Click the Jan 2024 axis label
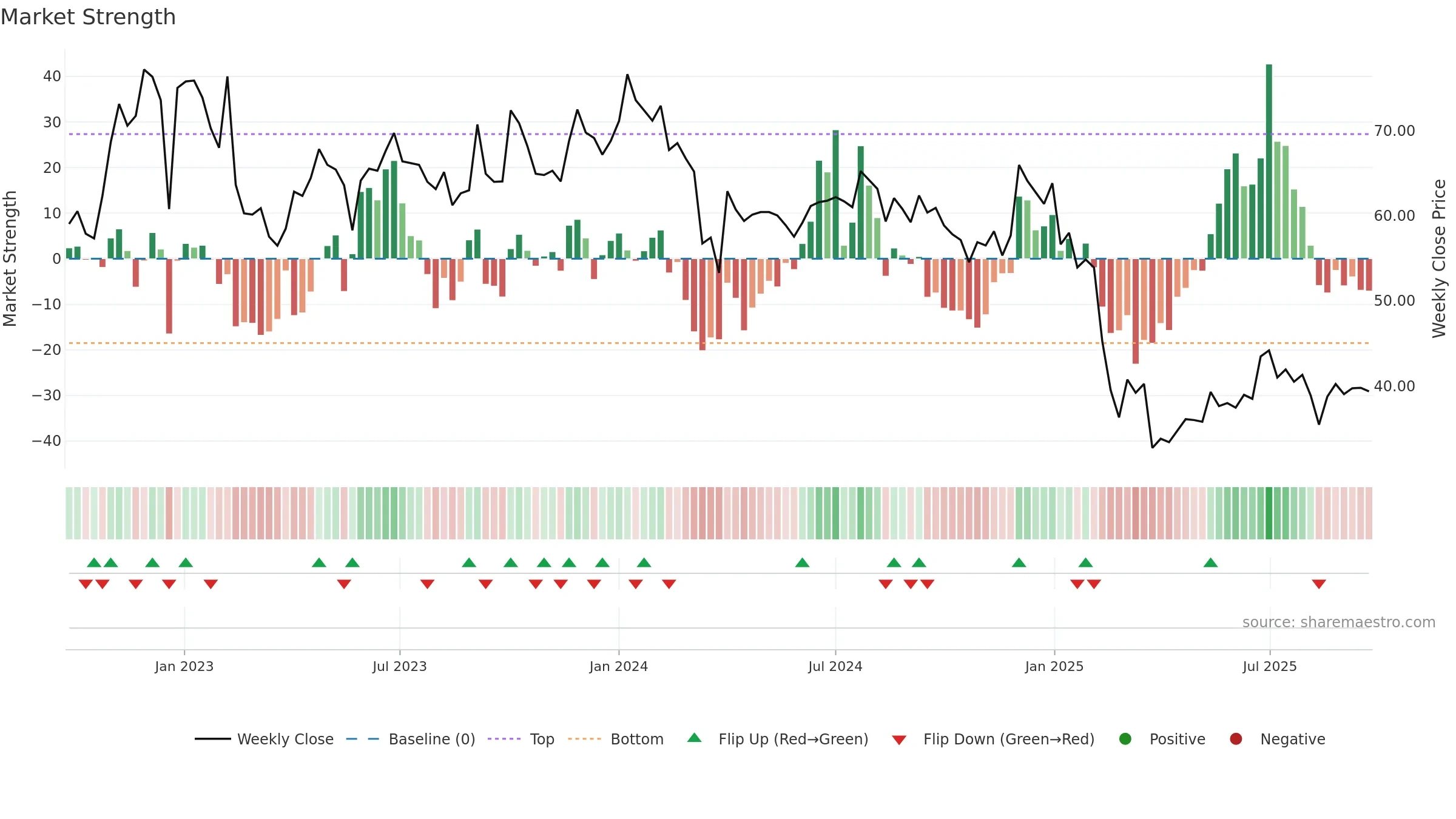The image size is (1456, 819). click(x=619, y=667)
